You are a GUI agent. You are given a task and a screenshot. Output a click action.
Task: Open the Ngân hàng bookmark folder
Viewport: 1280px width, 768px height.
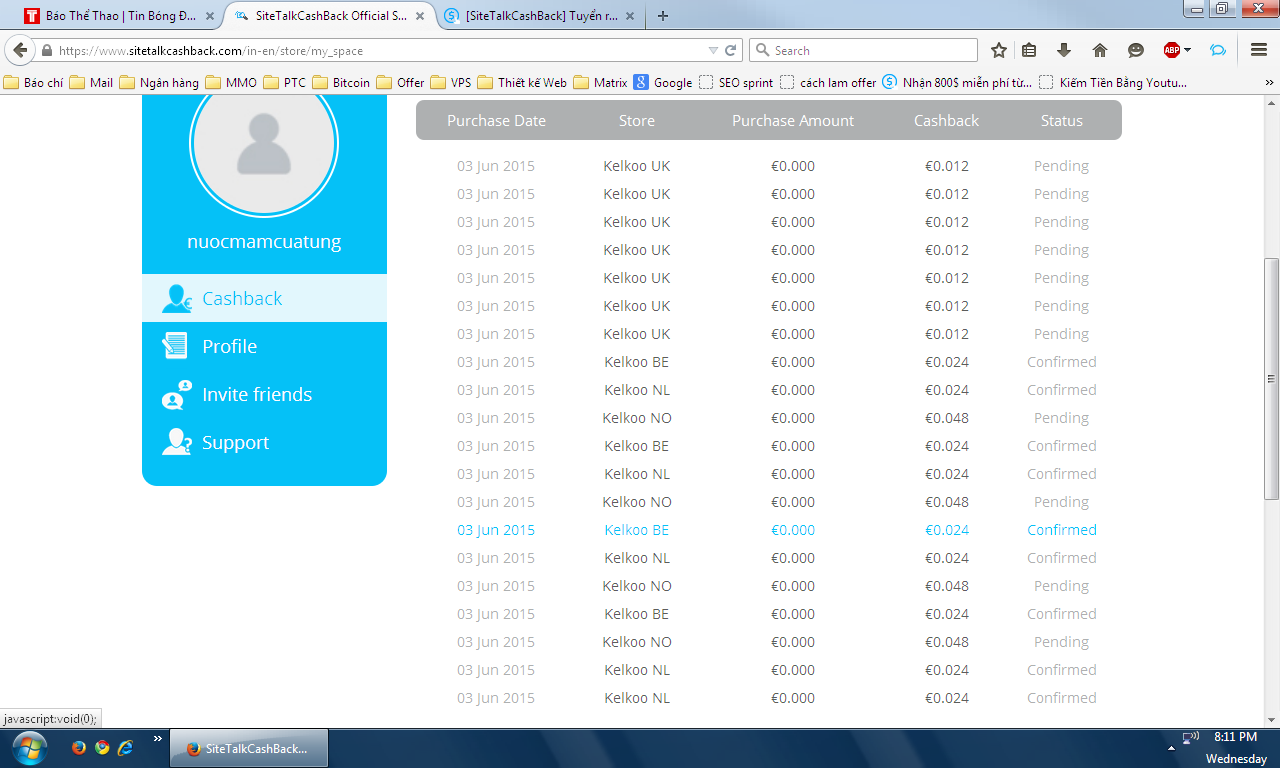[x=159, y=83]
